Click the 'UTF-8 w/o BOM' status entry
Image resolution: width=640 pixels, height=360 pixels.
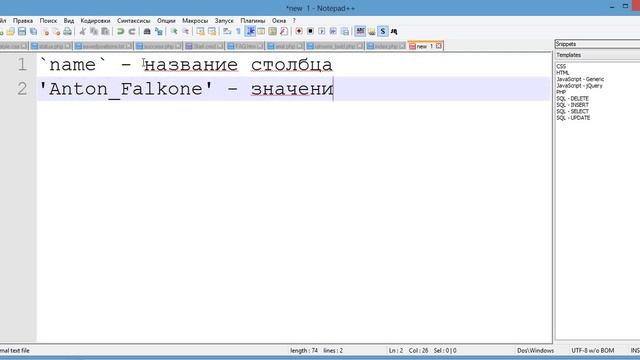point(592,351)
